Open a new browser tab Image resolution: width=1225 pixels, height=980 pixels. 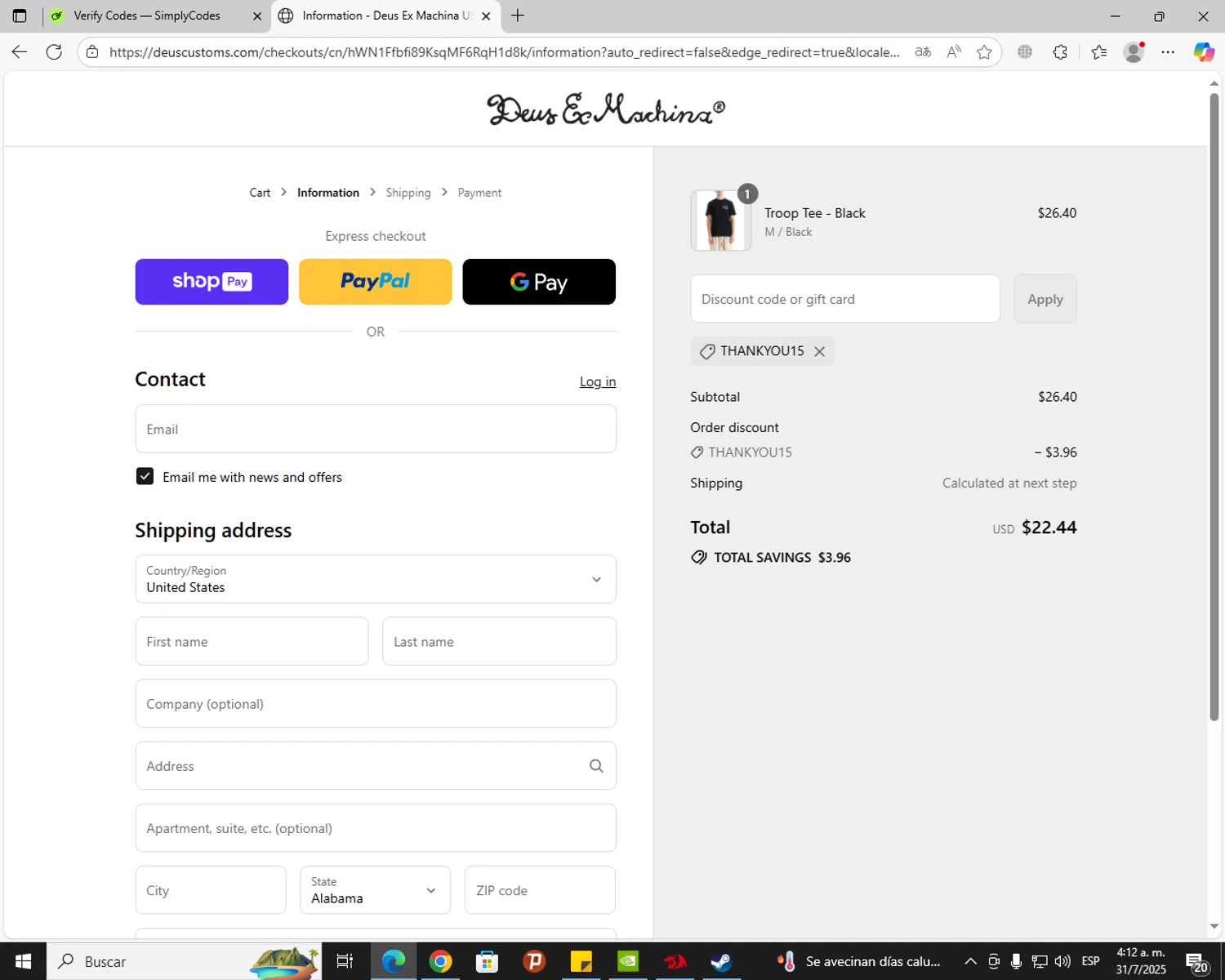coord(518,16)
